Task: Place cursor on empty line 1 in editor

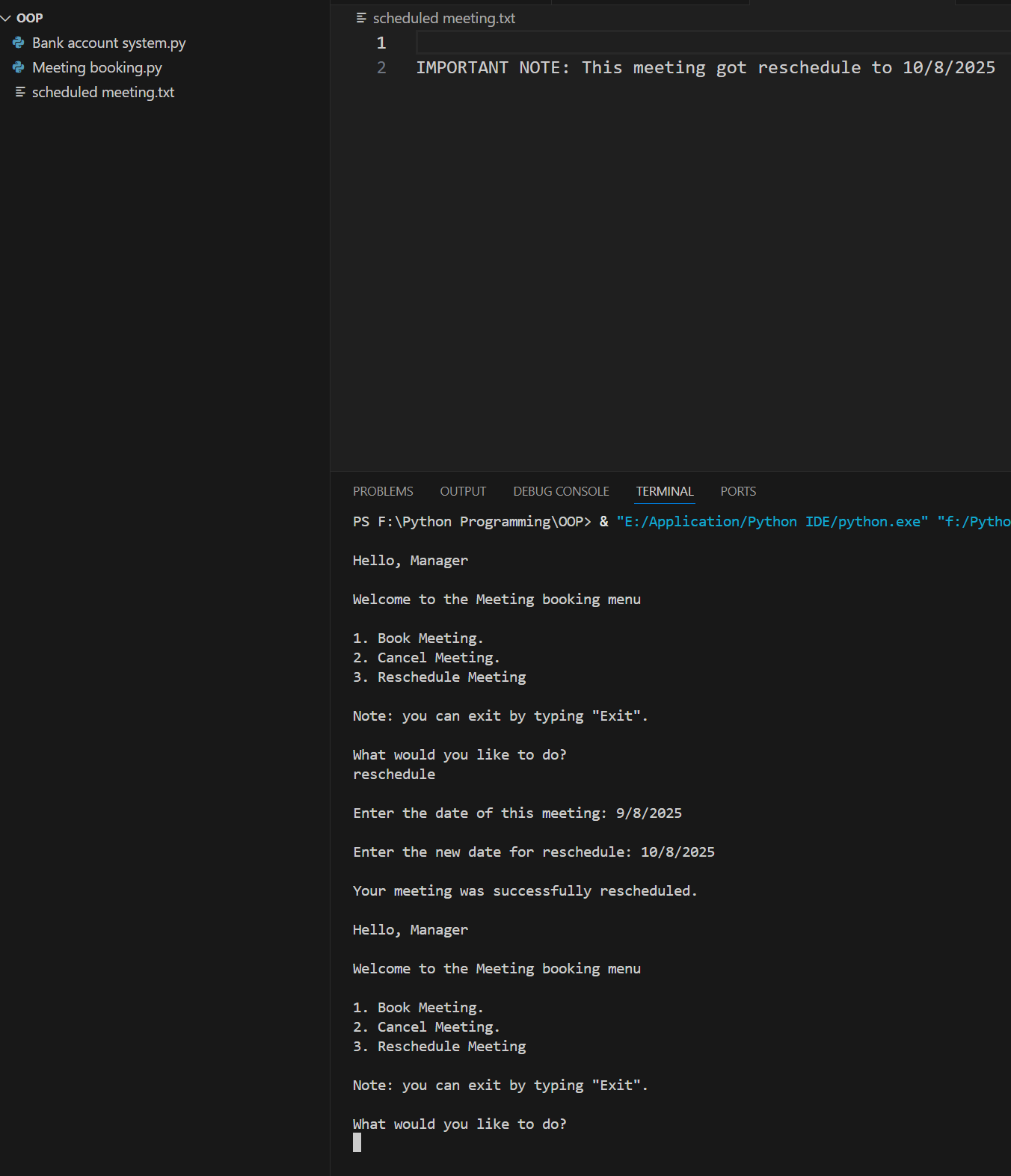Action: tap(673, 43)
